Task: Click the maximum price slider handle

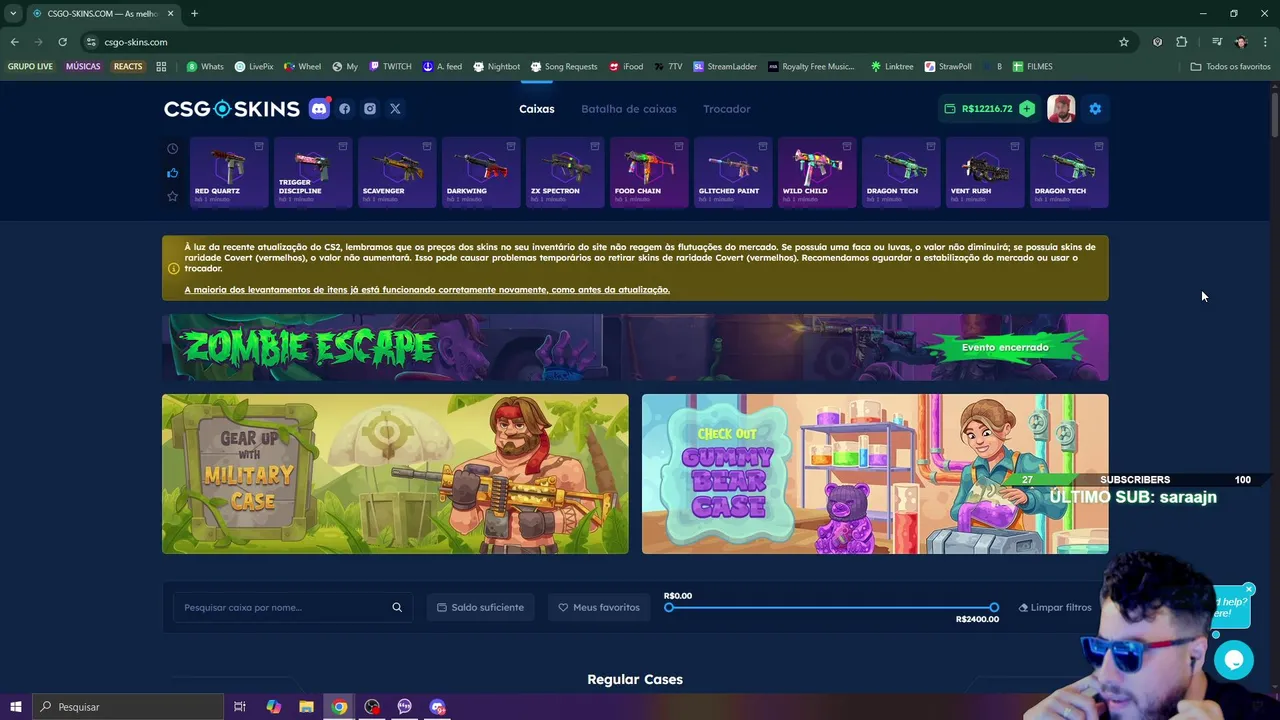Action: point(994,607)
